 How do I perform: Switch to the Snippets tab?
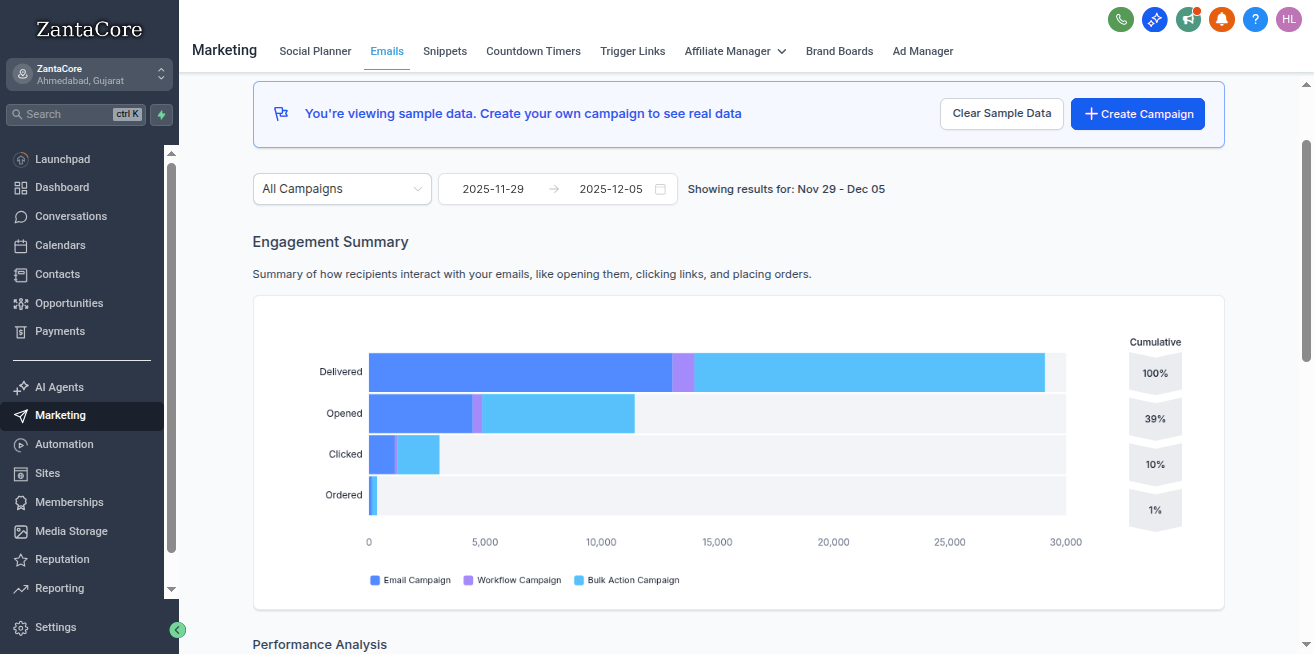(445, 51)
